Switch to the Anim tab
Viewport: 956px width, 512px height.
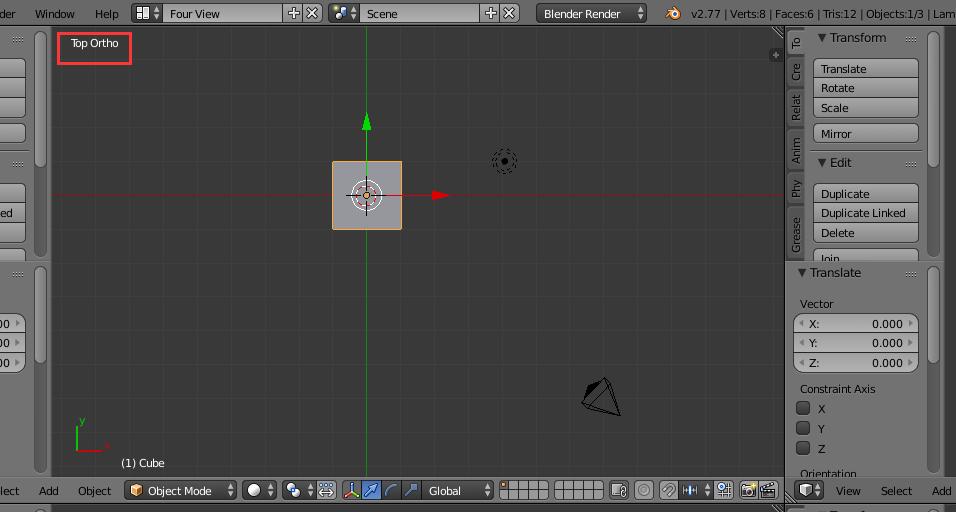click(x=796, y=150)
